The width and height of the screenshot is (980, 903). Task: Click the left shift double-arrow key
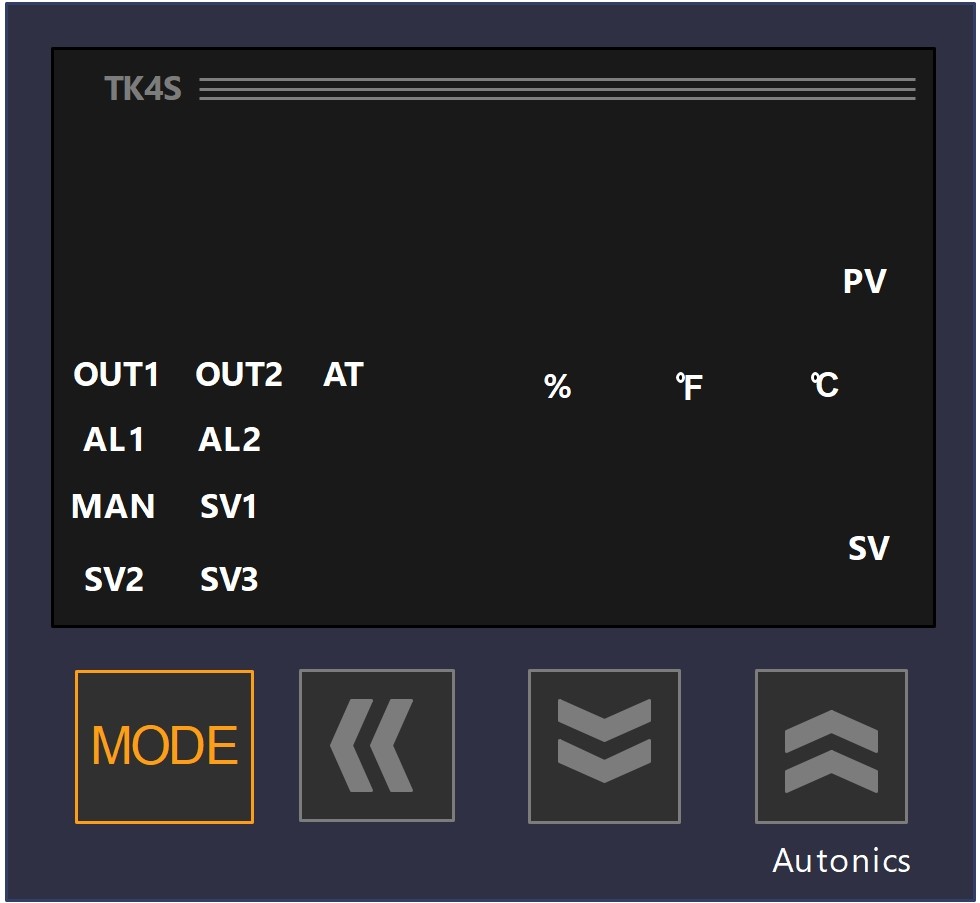pos(377,745)
